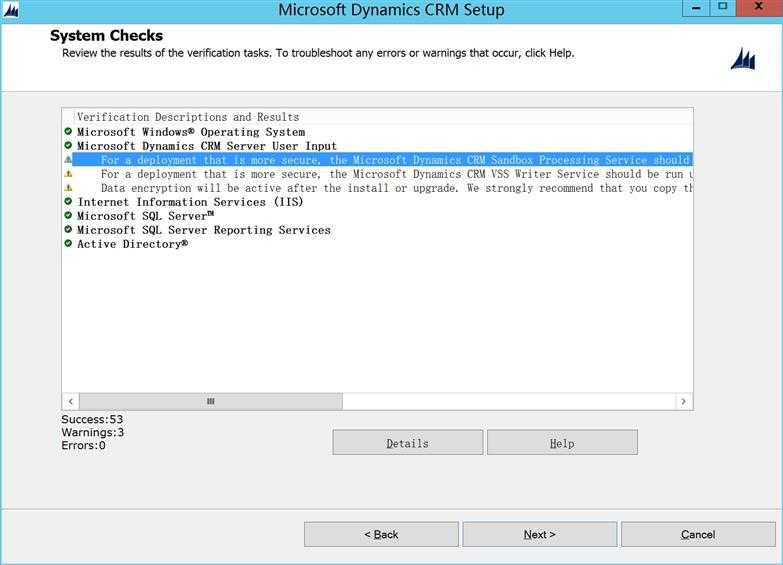Viewport: 783px width, 565px height.
Task: Click the Next button
Action: (539, 535)
